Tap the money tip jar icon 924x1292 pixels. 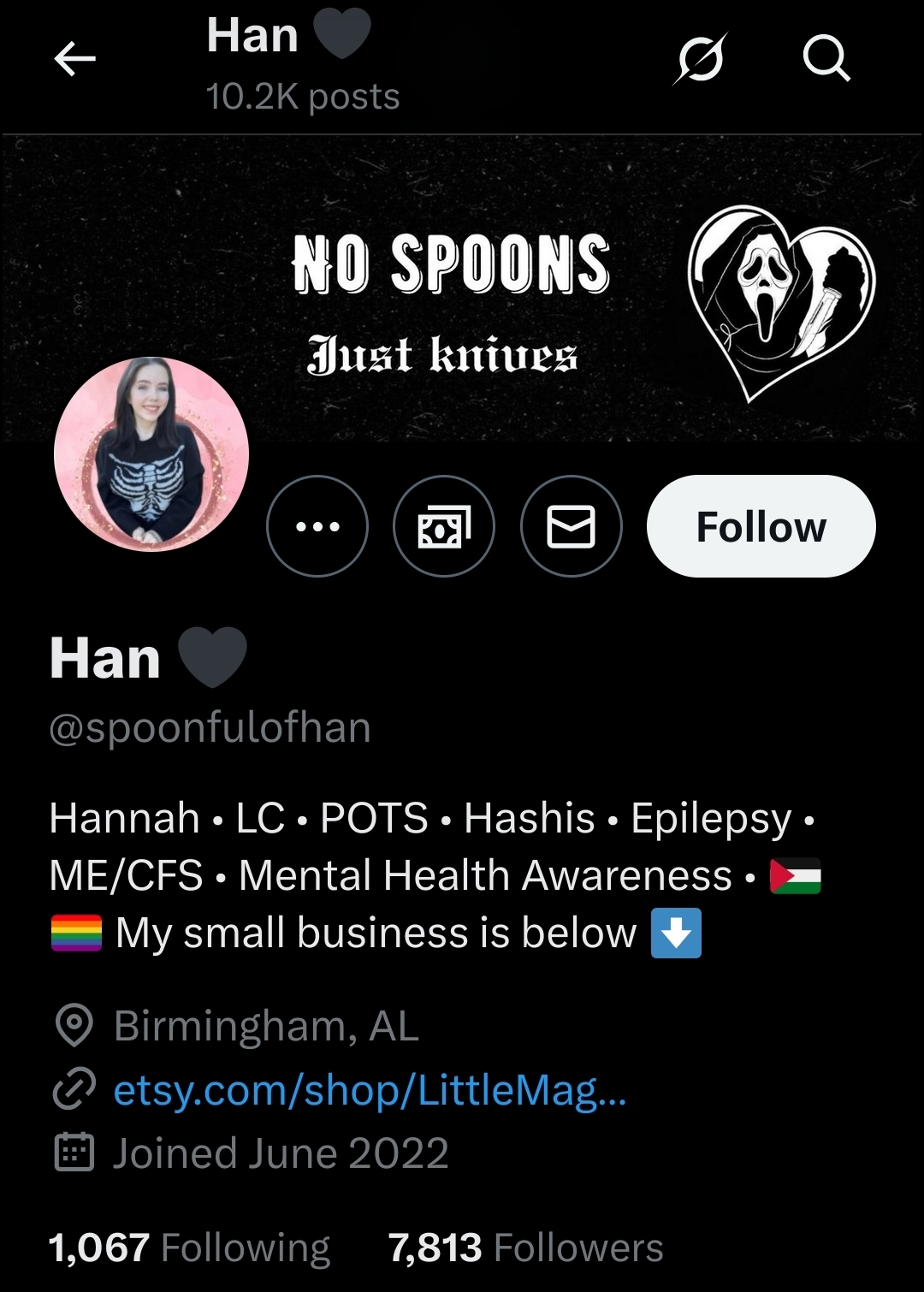pos(444,526)
